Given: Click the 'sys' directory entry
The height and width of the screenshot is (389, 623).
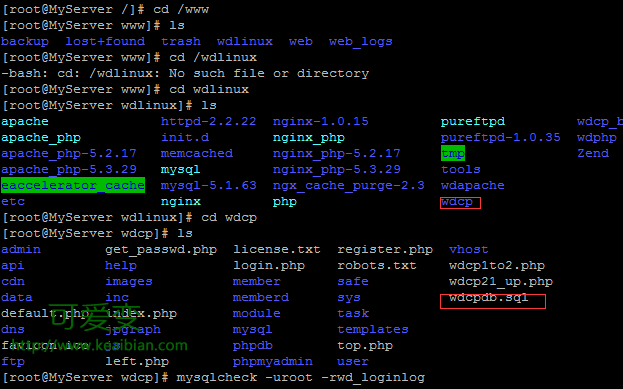Looking at the screenshot, I should pos(349,298).
